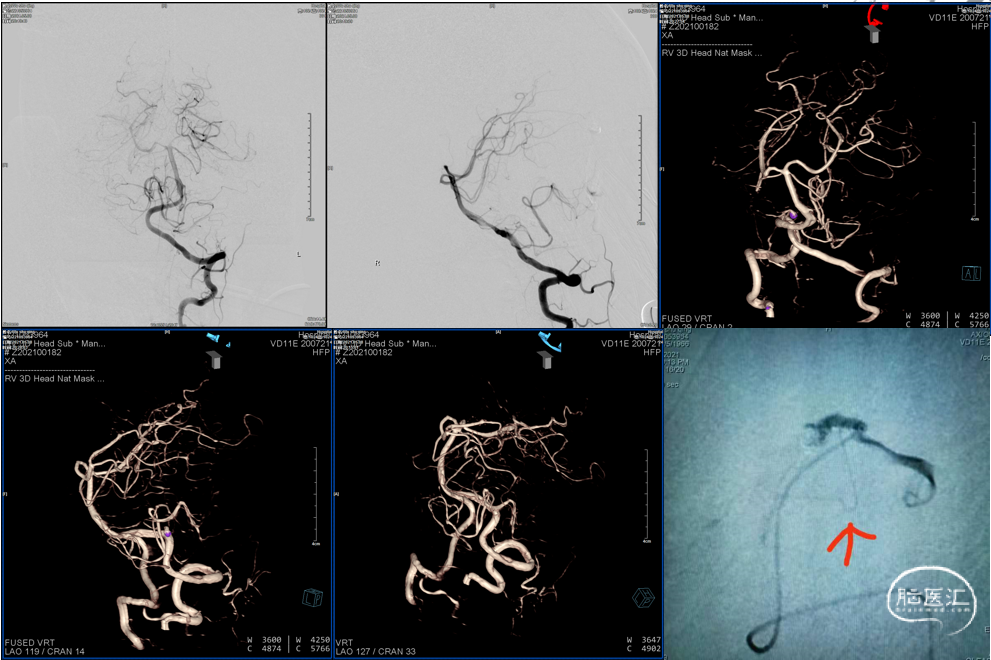The width and height of the screenshot is (991, 660).
Task: Click scale ruler in LAO 127 / CRAN 33 view
Action: [x=646, y=496]
